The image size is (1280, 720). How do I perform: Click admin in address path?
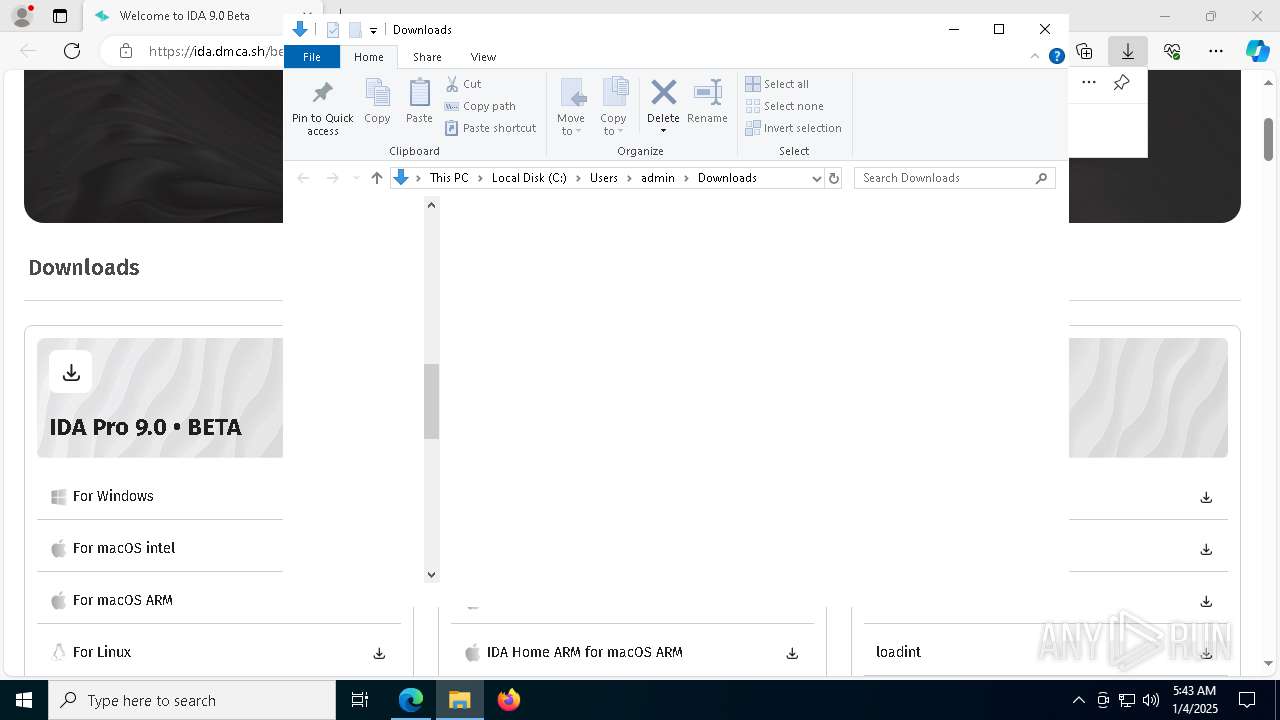pyautogui.click(x=658, y=178)
